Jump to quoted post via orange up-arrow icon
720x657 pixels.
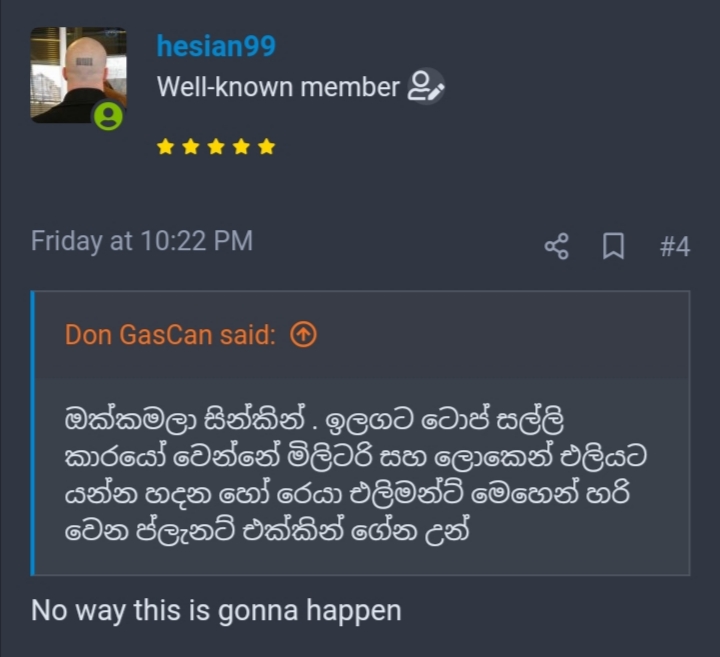[303, 334]
